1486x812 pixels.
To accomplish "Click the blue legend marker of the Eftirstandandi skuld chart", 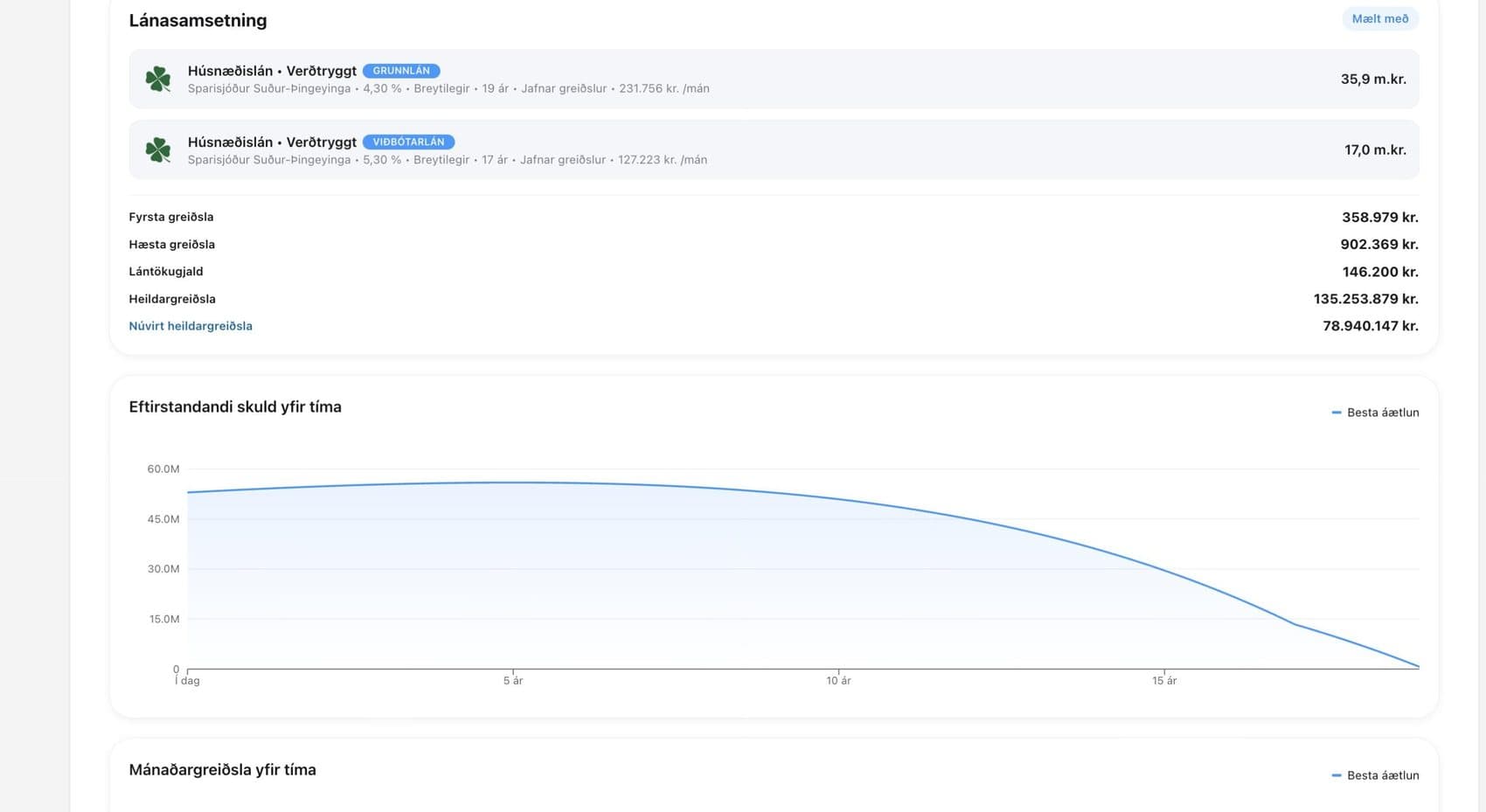I will point(1336,413).
